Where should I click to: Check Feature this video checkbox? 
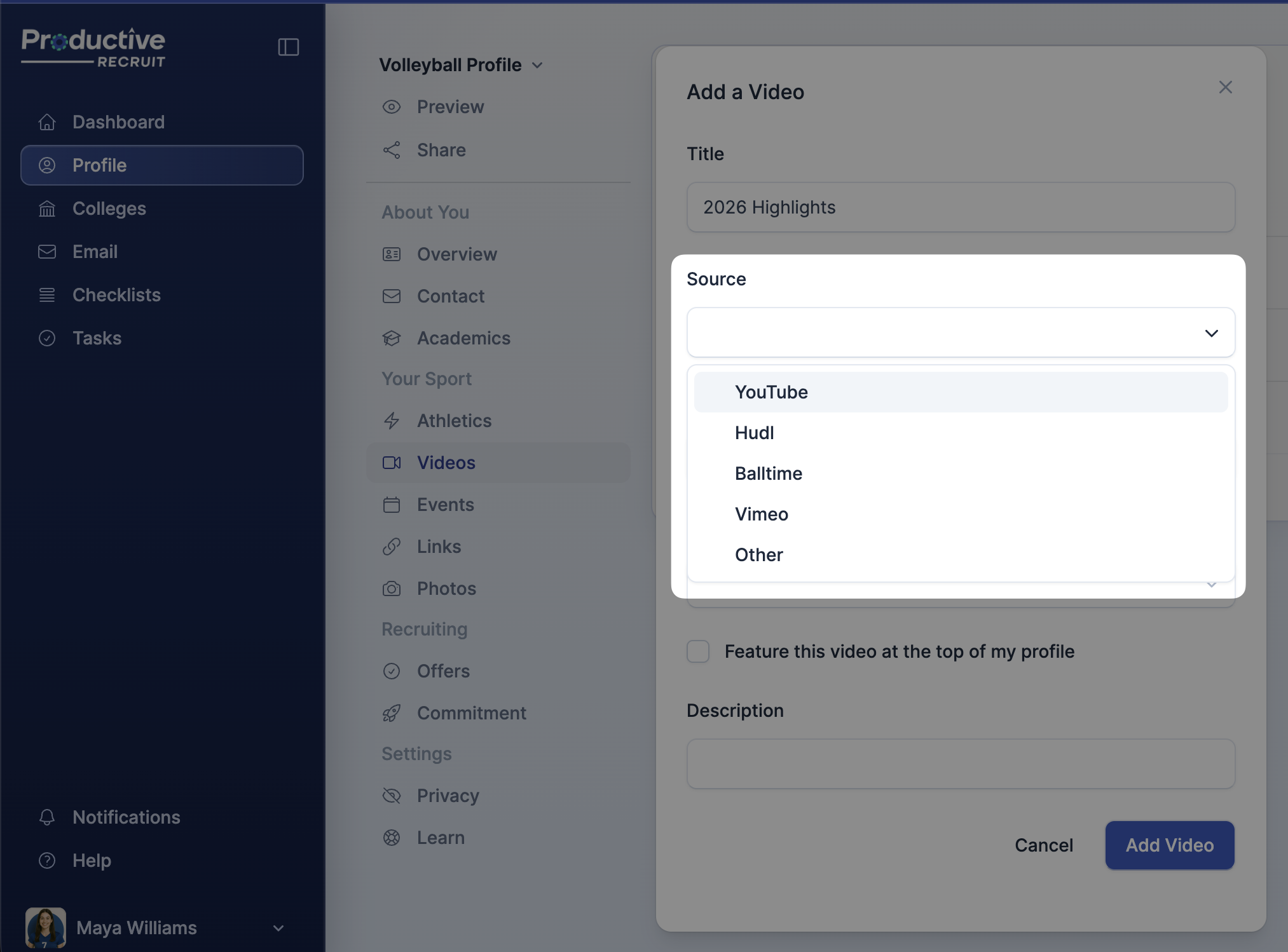pyautogui.click(x=698, y=651)
